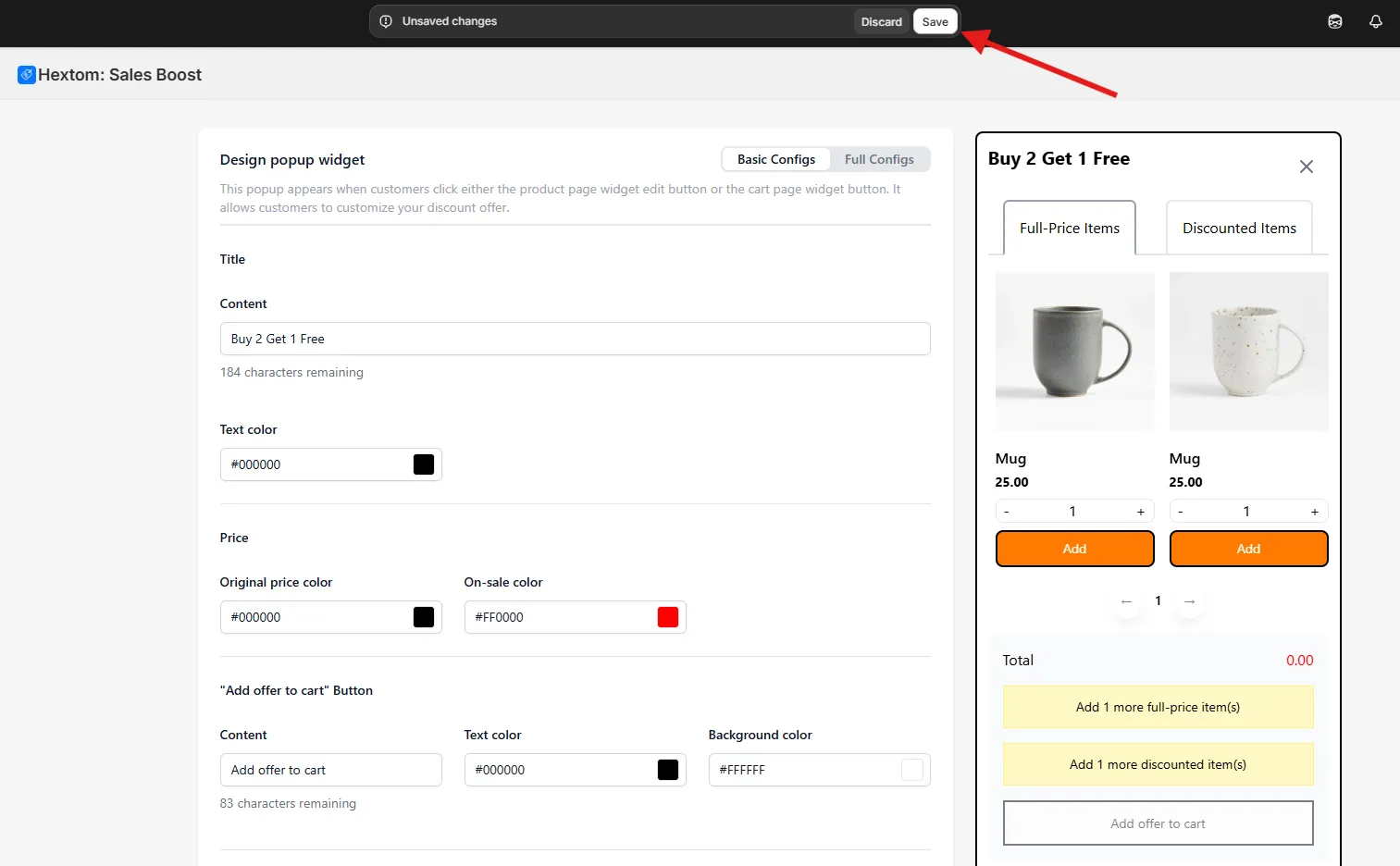Viewport: 1400px width, 866px height.
Task: Open the avatar icon beside the bell
Action: click(1335, 21)
